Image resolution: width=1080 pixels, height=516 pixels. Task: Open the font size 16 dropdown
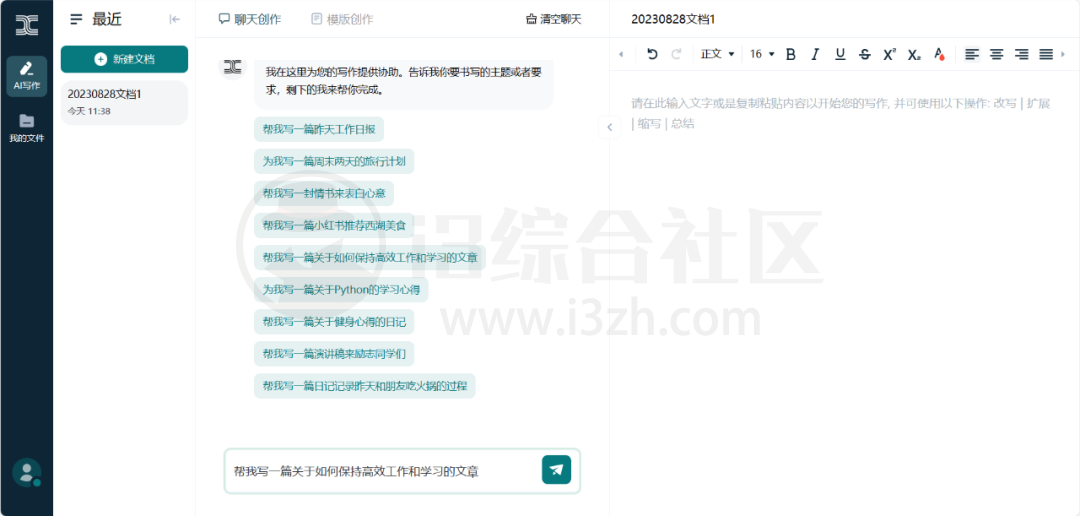[762, 54]
